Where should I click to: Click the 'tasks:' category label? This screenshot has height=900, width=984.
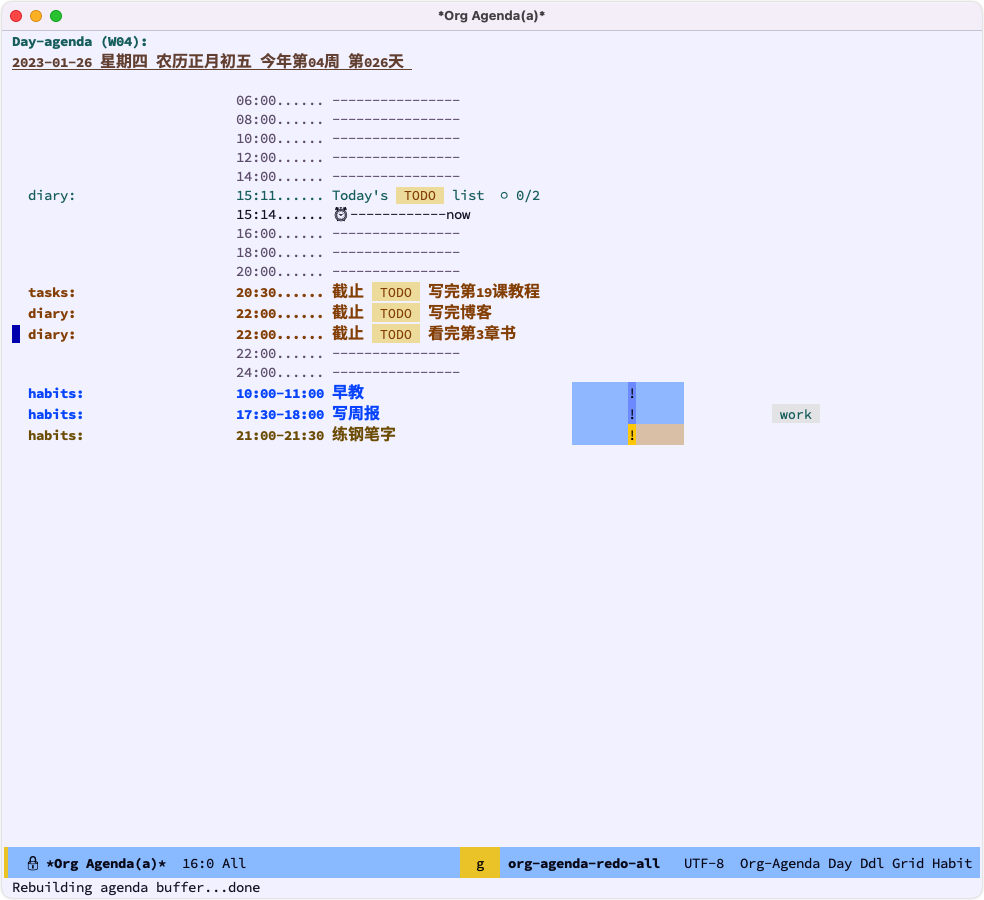(x=51, y=292)
